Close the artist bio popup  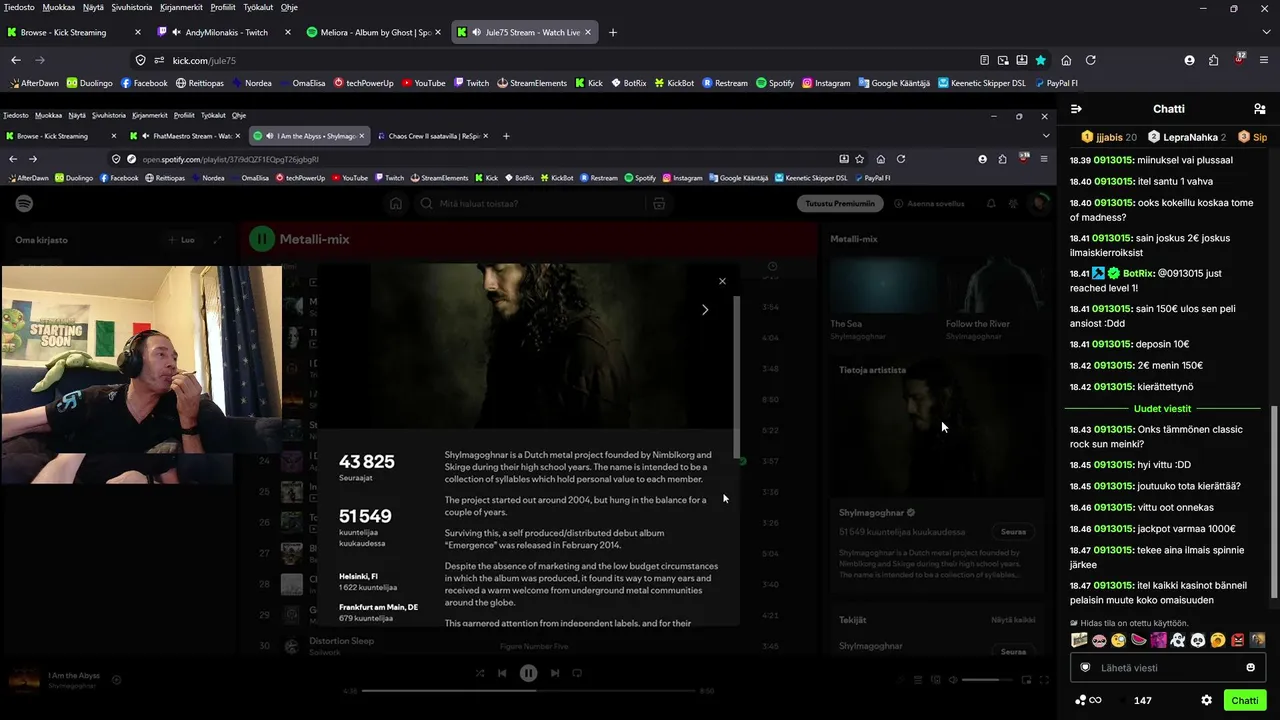[x=722, y=282]
